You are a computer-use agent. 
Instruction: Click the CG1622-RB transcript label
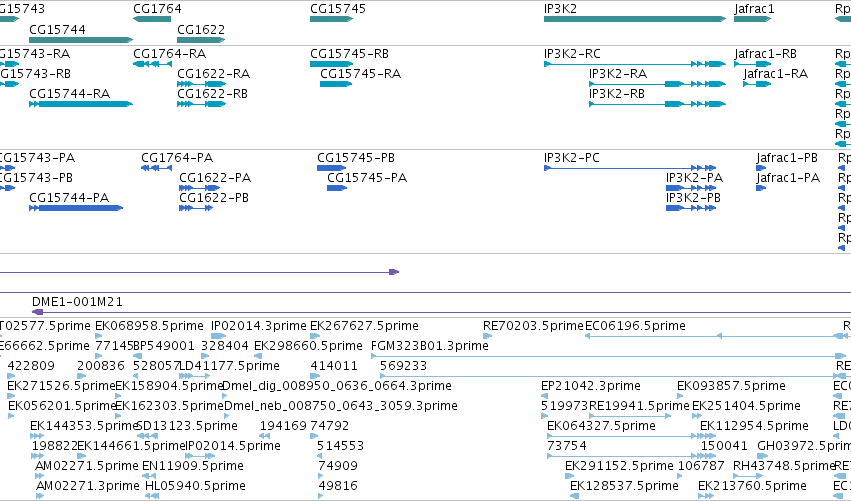(212, 93)
